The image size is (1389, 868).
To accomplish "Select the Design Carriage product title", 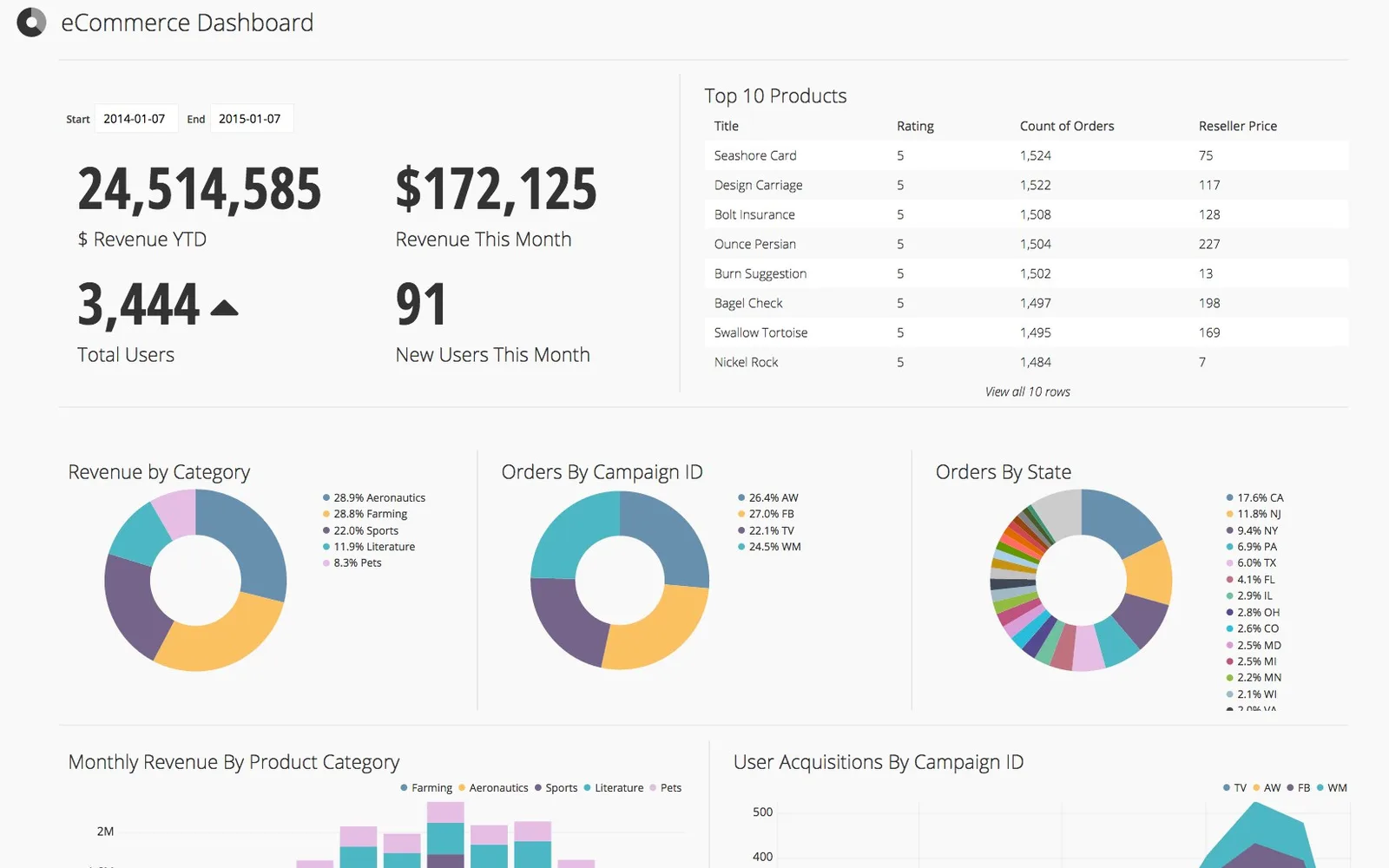I will pos(758,185).
